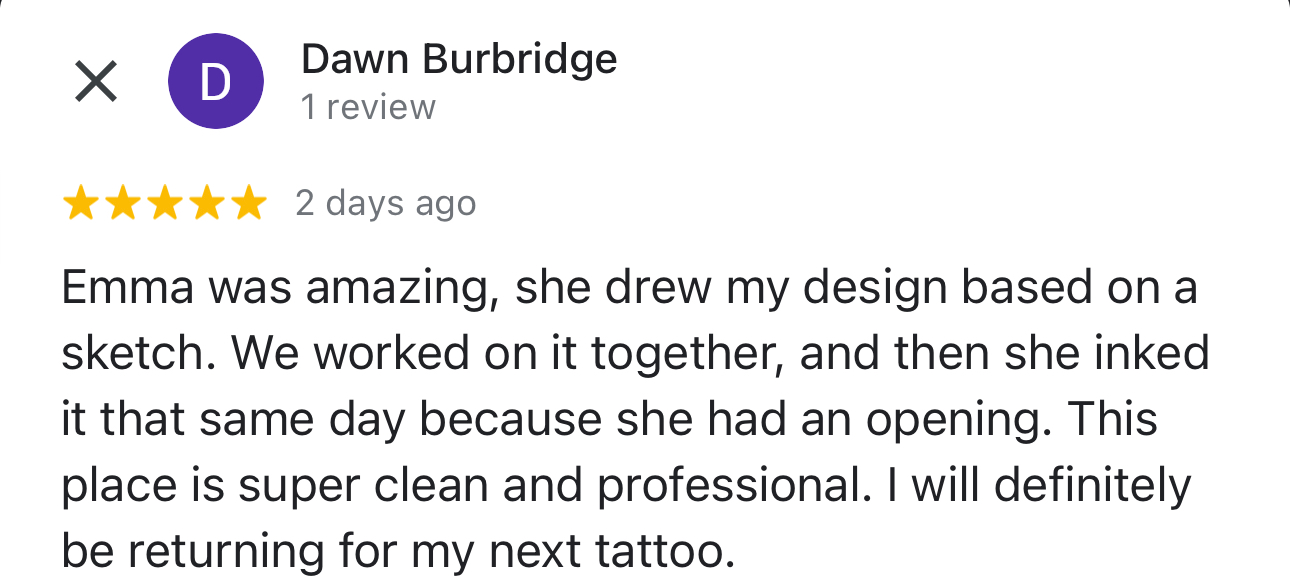Click the first yellow rating star

pos(80,204)
